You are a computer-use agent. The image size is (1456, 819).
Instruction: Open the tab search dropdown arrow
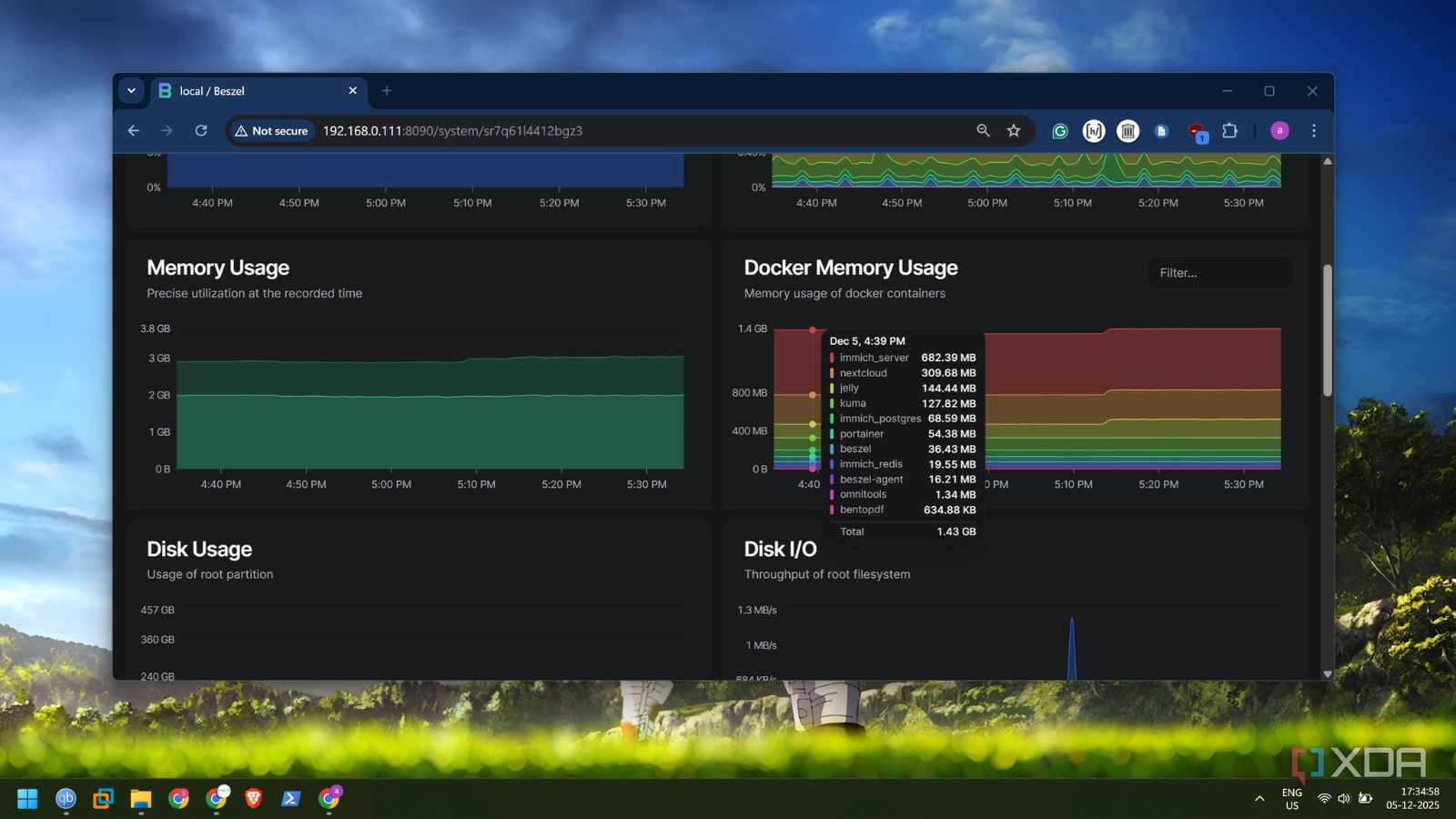tap(131, 91)
